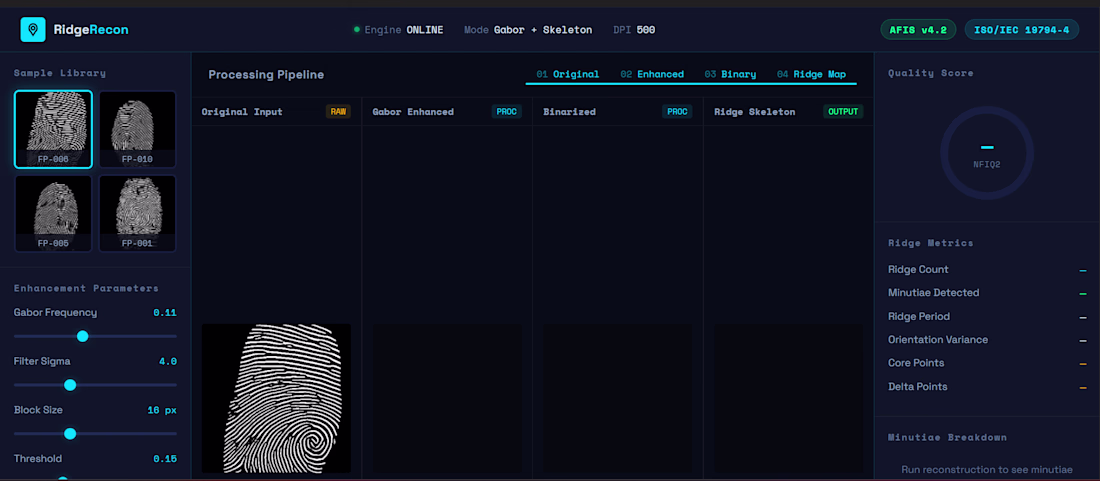Image resolution: width=1100 pixels, height=481 pixels.
Task: Click the RidgeRecon title text
Action: 91,29
